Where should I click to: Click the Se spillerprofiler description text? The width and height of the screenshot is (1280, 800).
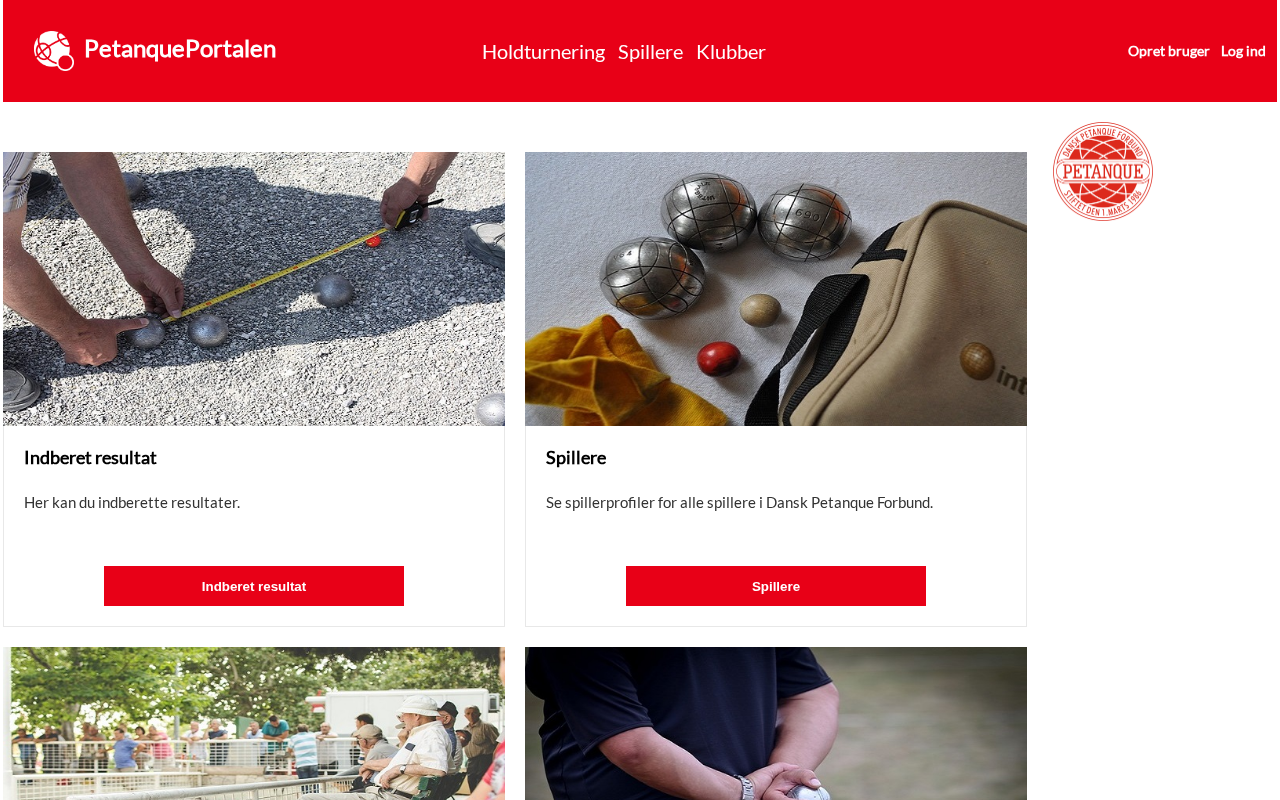(739, 502)
